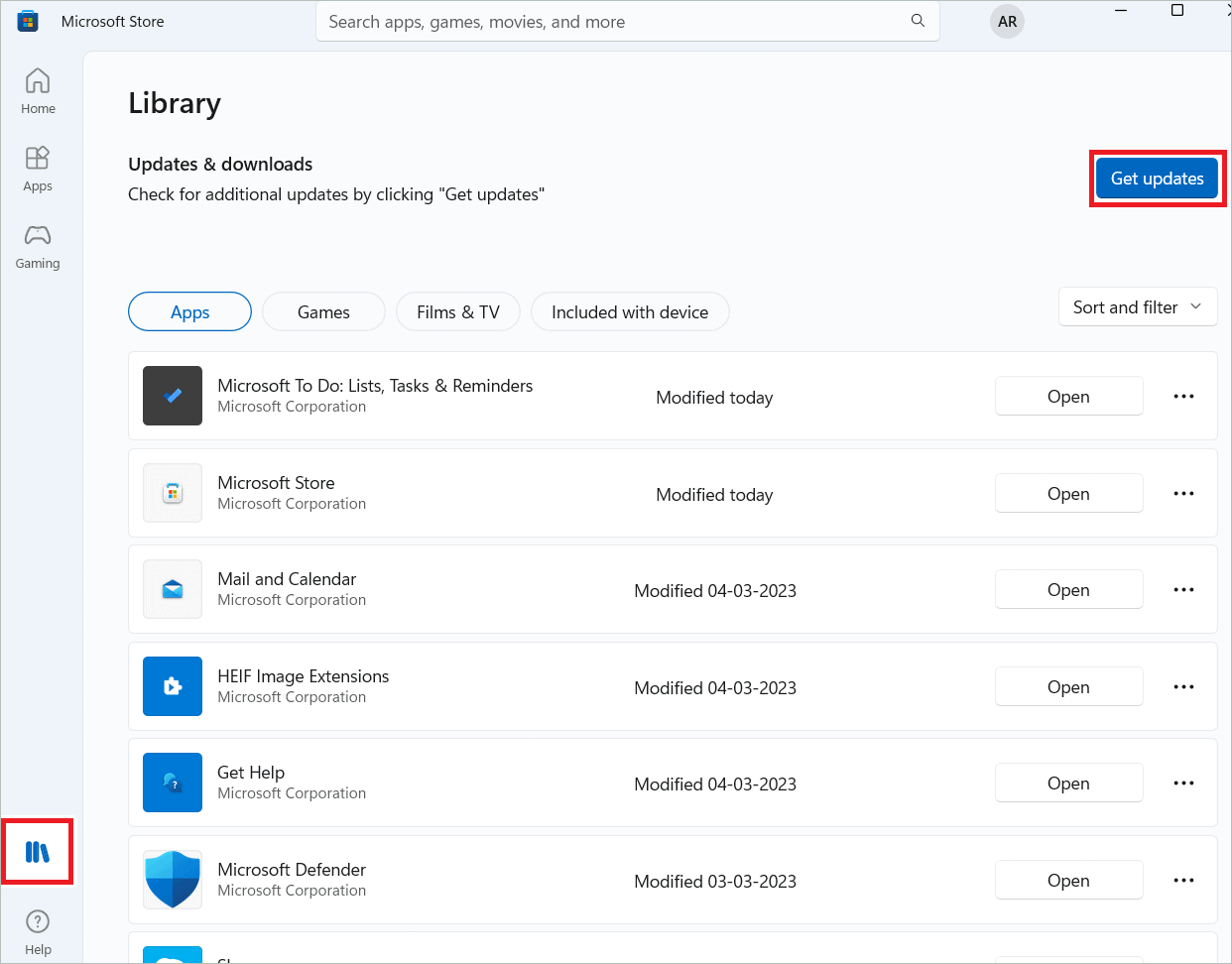The image size is (1232, 964).
Task: Open more options for Microsoft Defender
Action: (x=1183, y=880)
